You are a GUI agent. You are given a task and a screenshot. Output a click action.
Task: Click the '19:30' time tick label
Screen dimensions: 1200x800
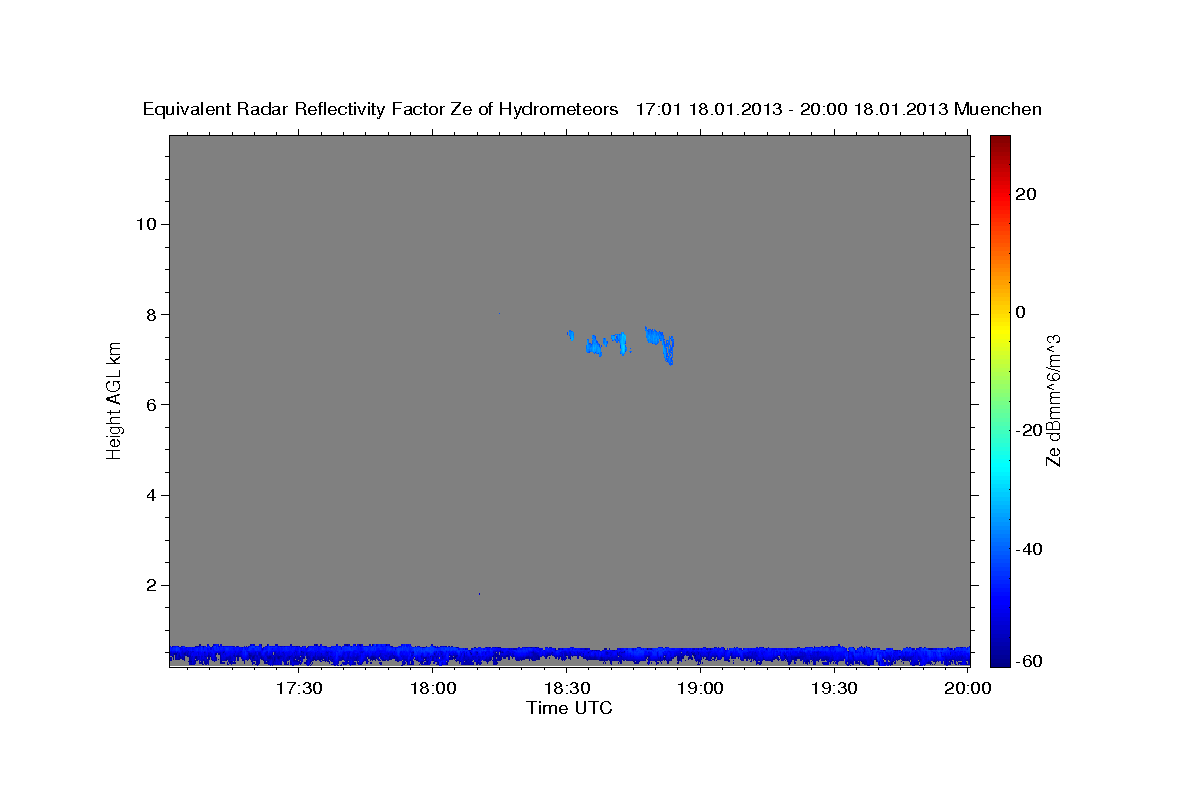[835, 689]
